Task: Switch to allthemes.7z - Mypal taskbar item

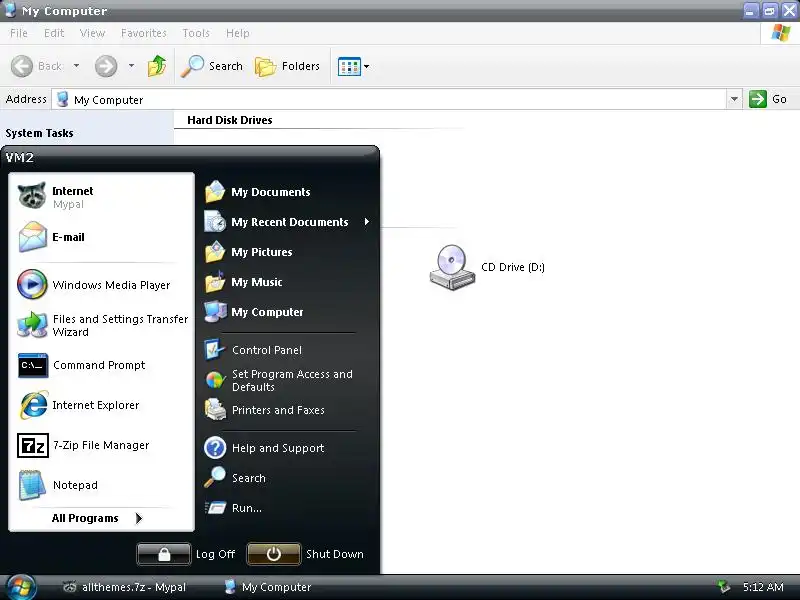Action: point(126,587)
